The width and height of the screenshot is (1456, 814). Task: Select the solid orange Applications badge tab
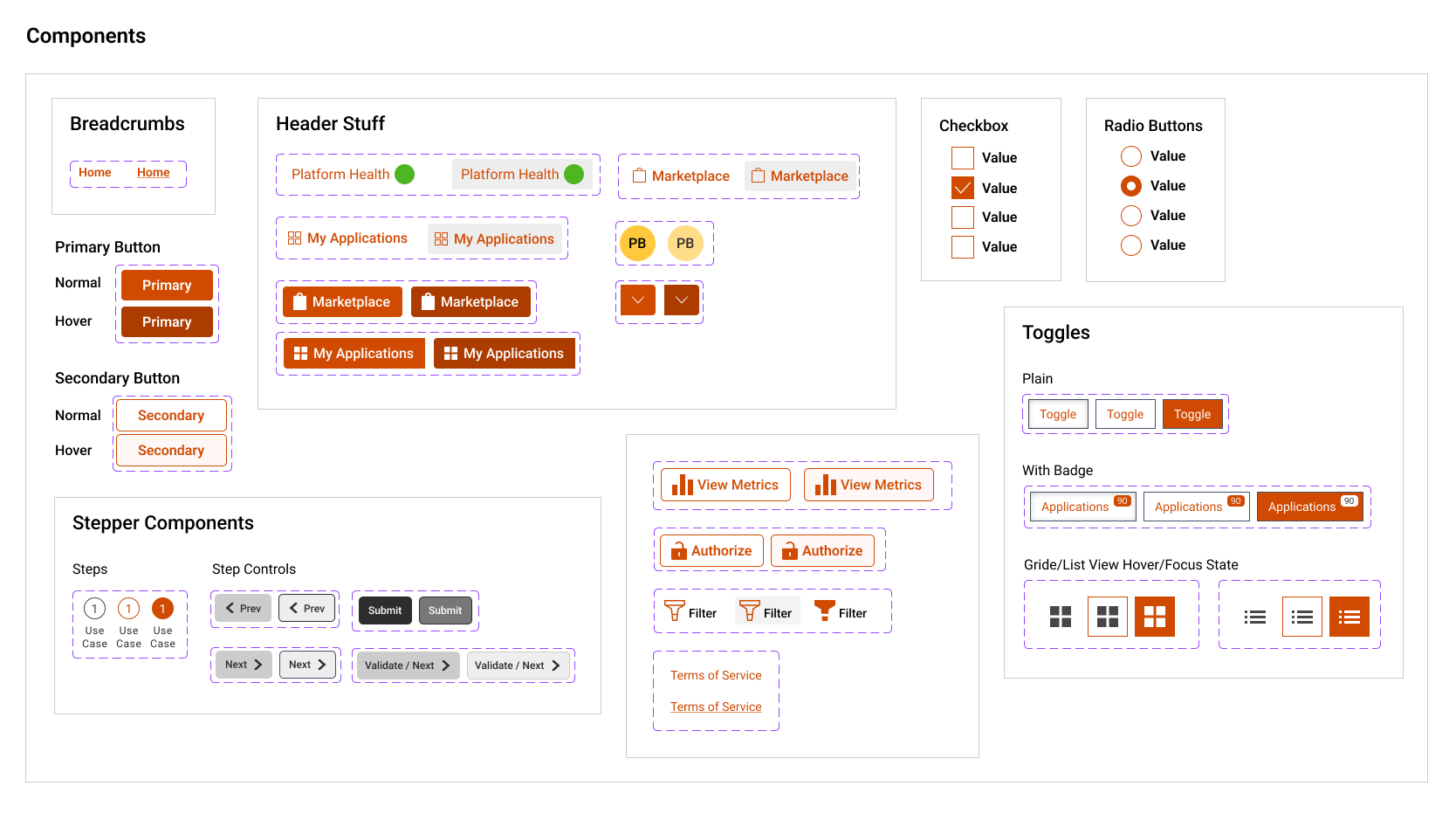point(1309,507)
